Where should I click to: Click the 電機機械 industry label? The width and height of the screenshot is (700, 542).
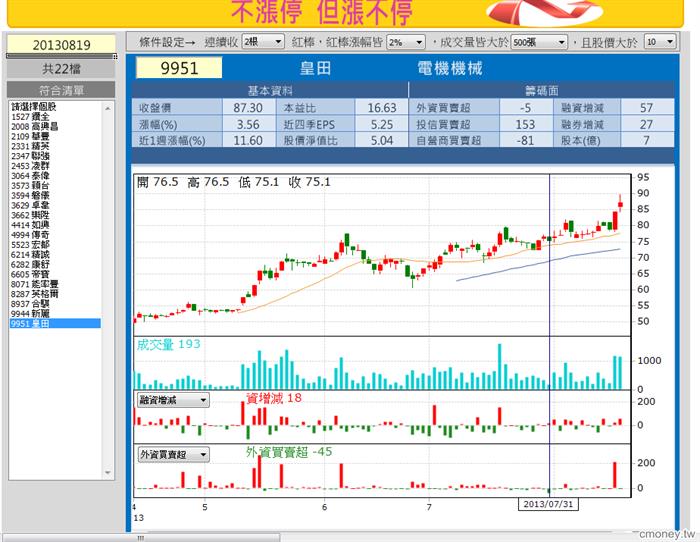[x=450, y=68]
